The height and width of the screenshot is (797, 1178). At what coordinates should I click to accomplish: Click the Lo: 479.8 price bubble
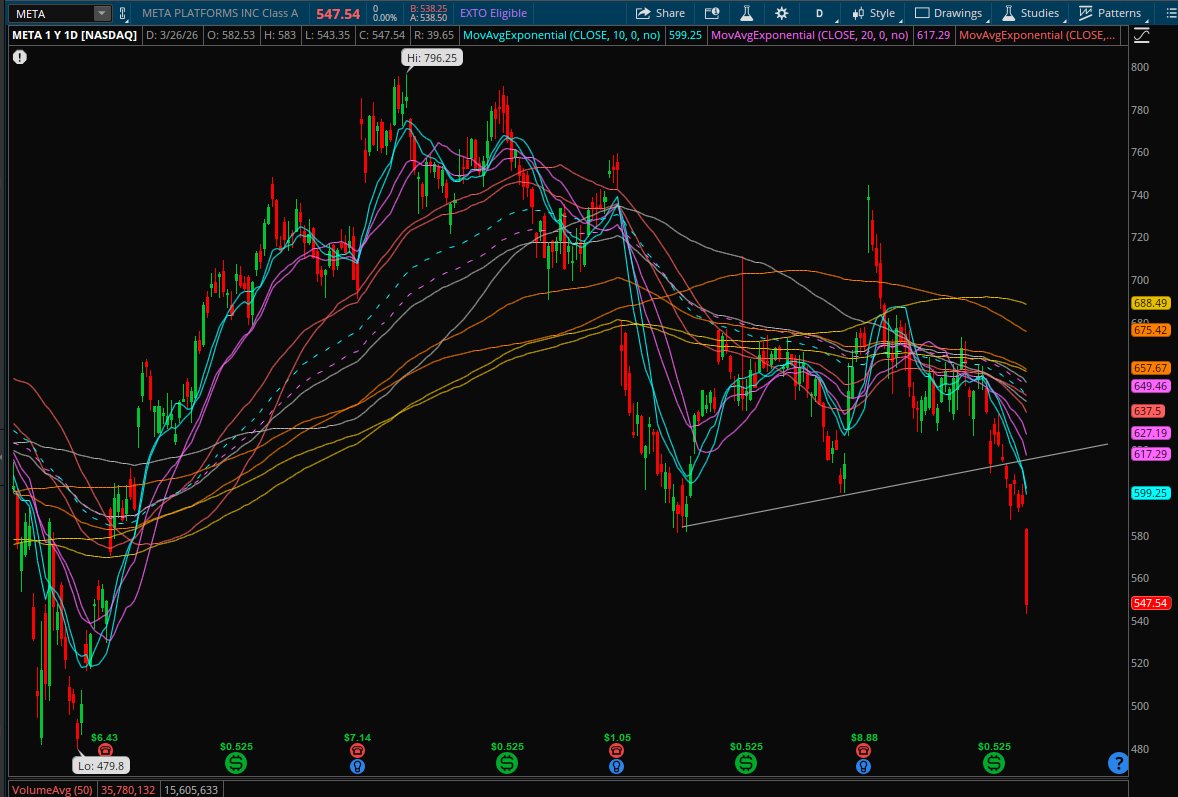pyautogui.click(x=101, y=765)
